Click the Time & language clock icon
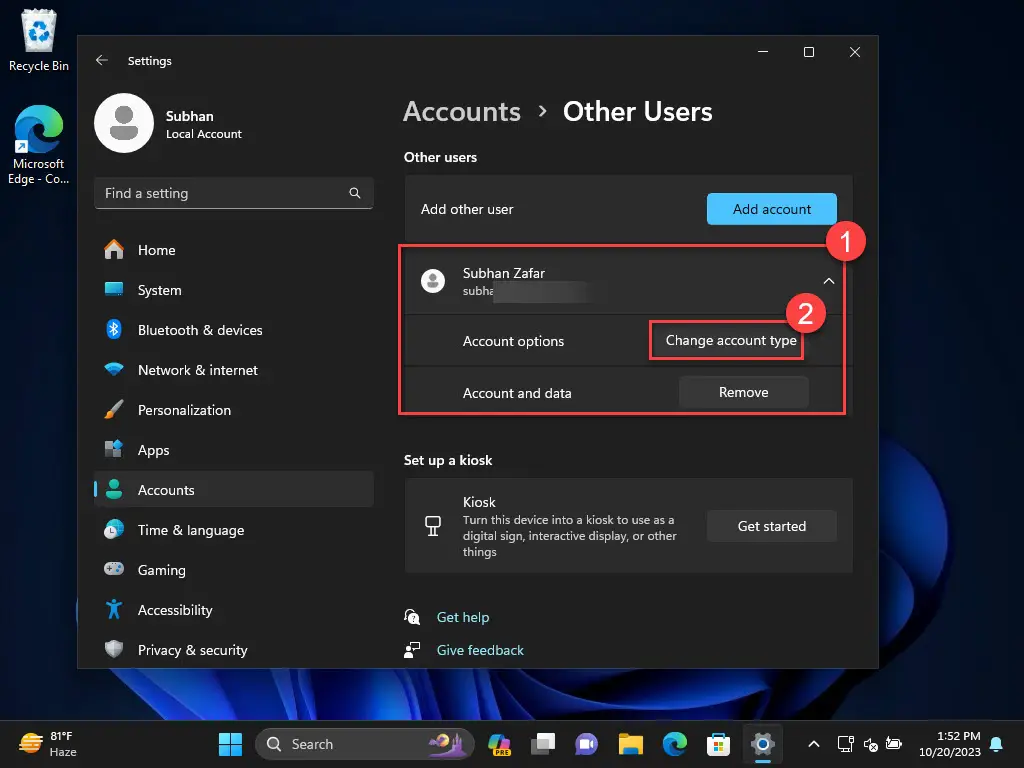The image size is (1024, 768). pos(114,529)
